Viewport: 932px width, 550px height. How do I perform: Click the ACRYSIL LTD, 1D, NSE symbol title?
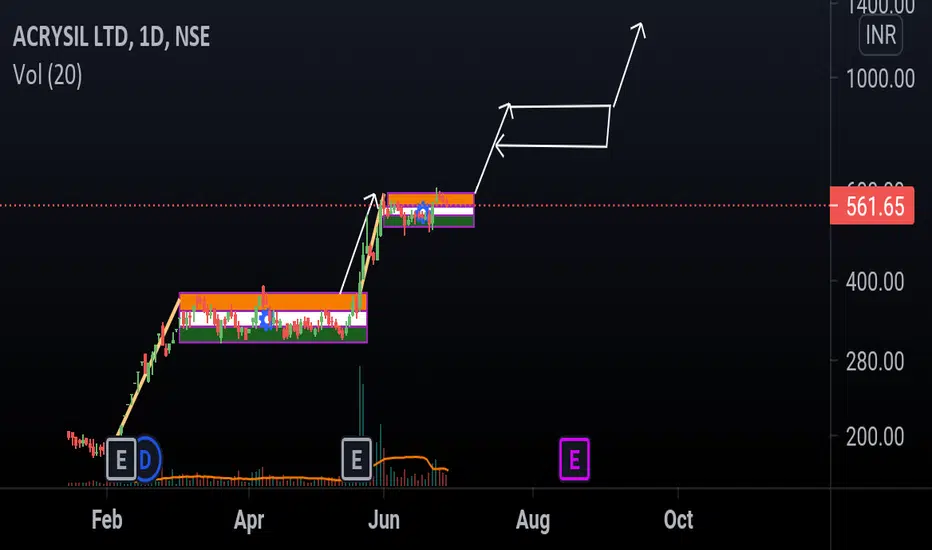(x=111, y=37)
